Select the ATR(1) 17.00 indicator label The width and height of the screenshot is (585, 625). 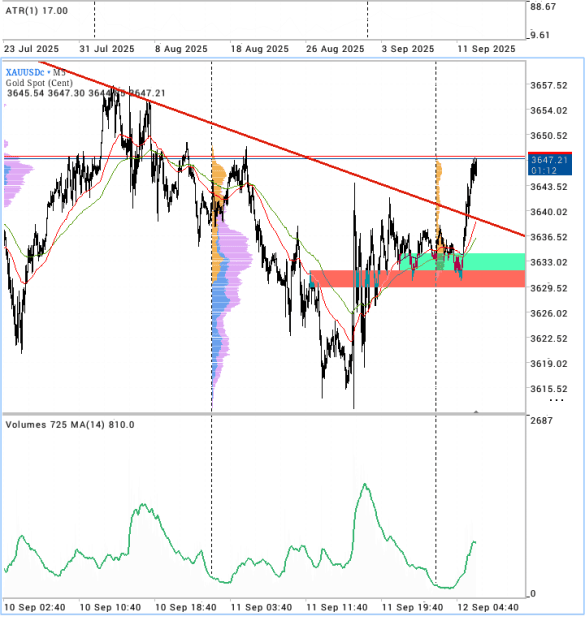click(x=36, y=11)
